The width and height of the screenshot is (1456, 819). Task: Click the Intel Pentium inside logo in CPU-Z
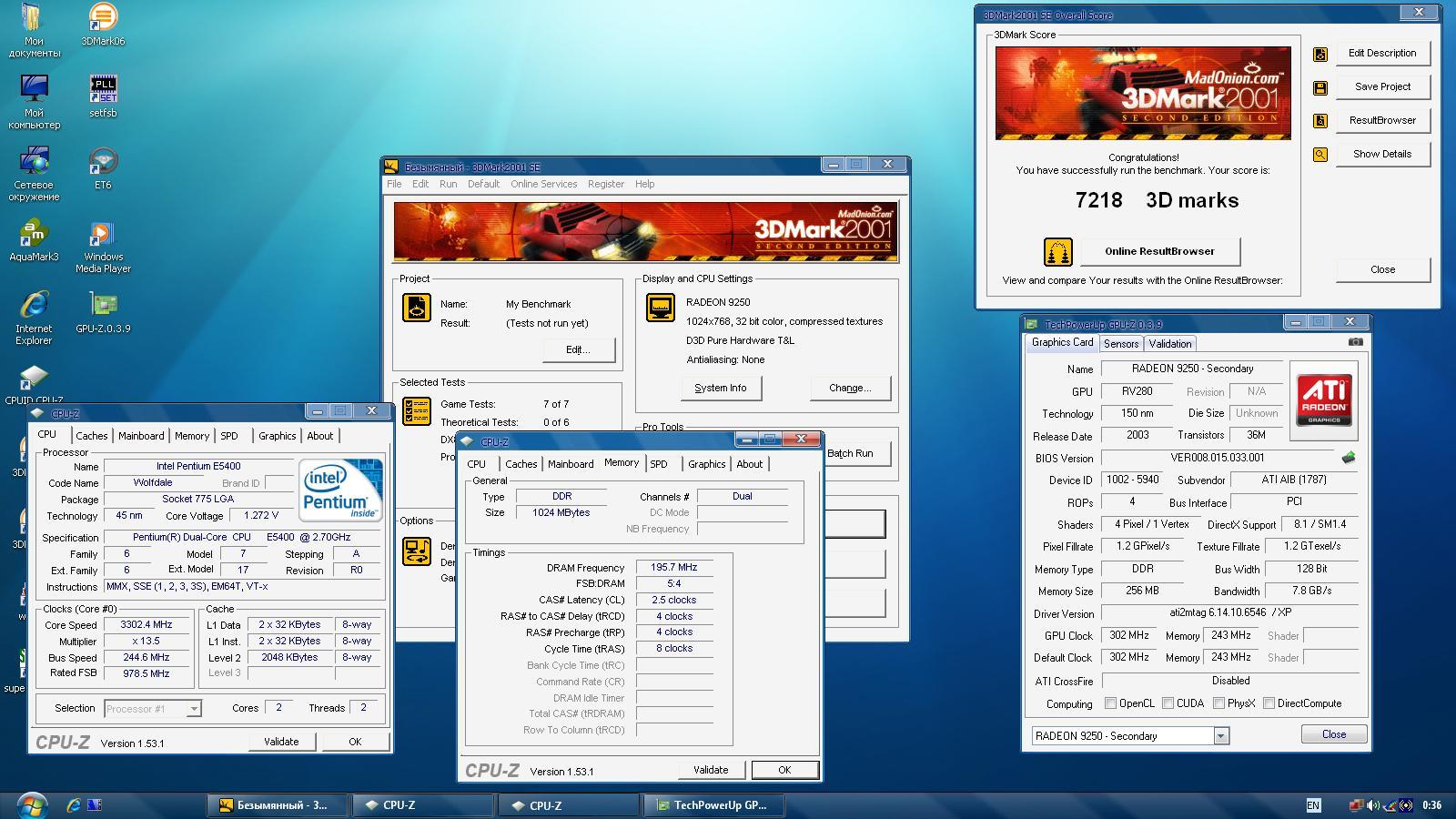[341, 490]
